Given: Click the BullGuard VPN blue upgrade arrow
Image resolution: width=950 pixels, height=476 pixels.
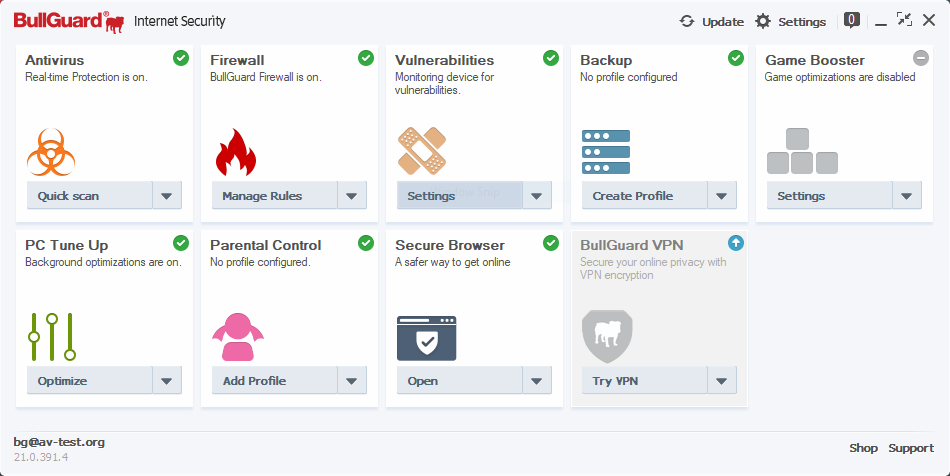Looking at the screenshot, I should click(x=736, y=243).
